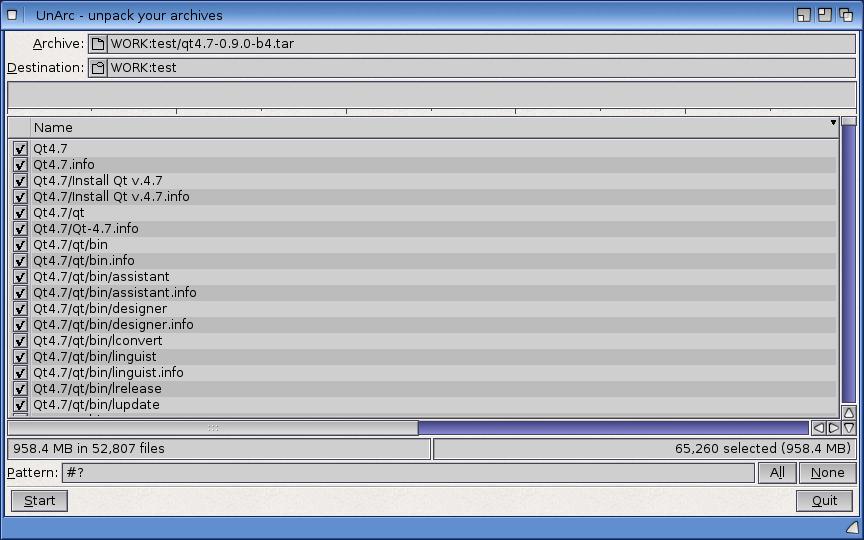Click the horizontal scroll left arrow
This screenshot has height=540, width=864.
[x=819, y=428]
